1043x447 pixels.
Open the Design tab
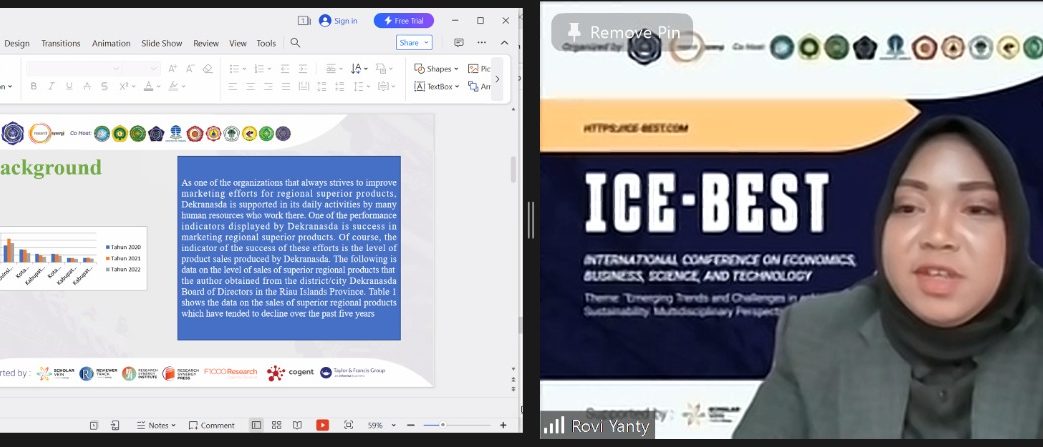coord(17,43)
